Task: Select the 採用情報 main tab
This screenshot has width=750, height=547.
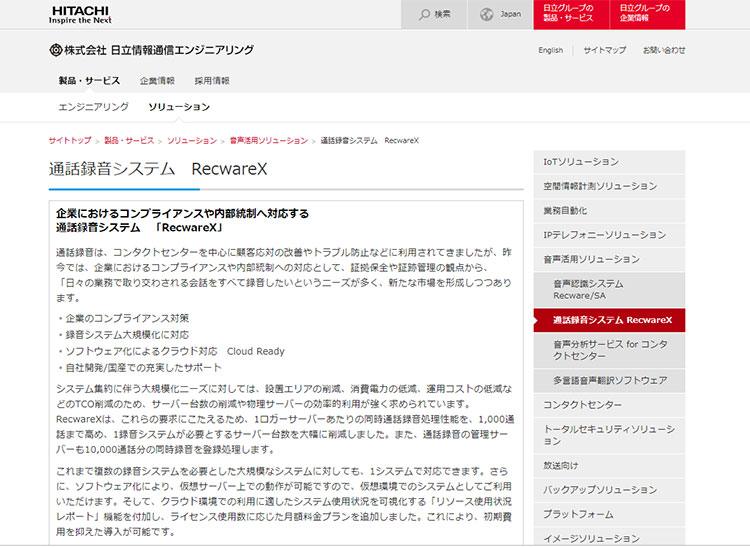Action: [212, 81]
